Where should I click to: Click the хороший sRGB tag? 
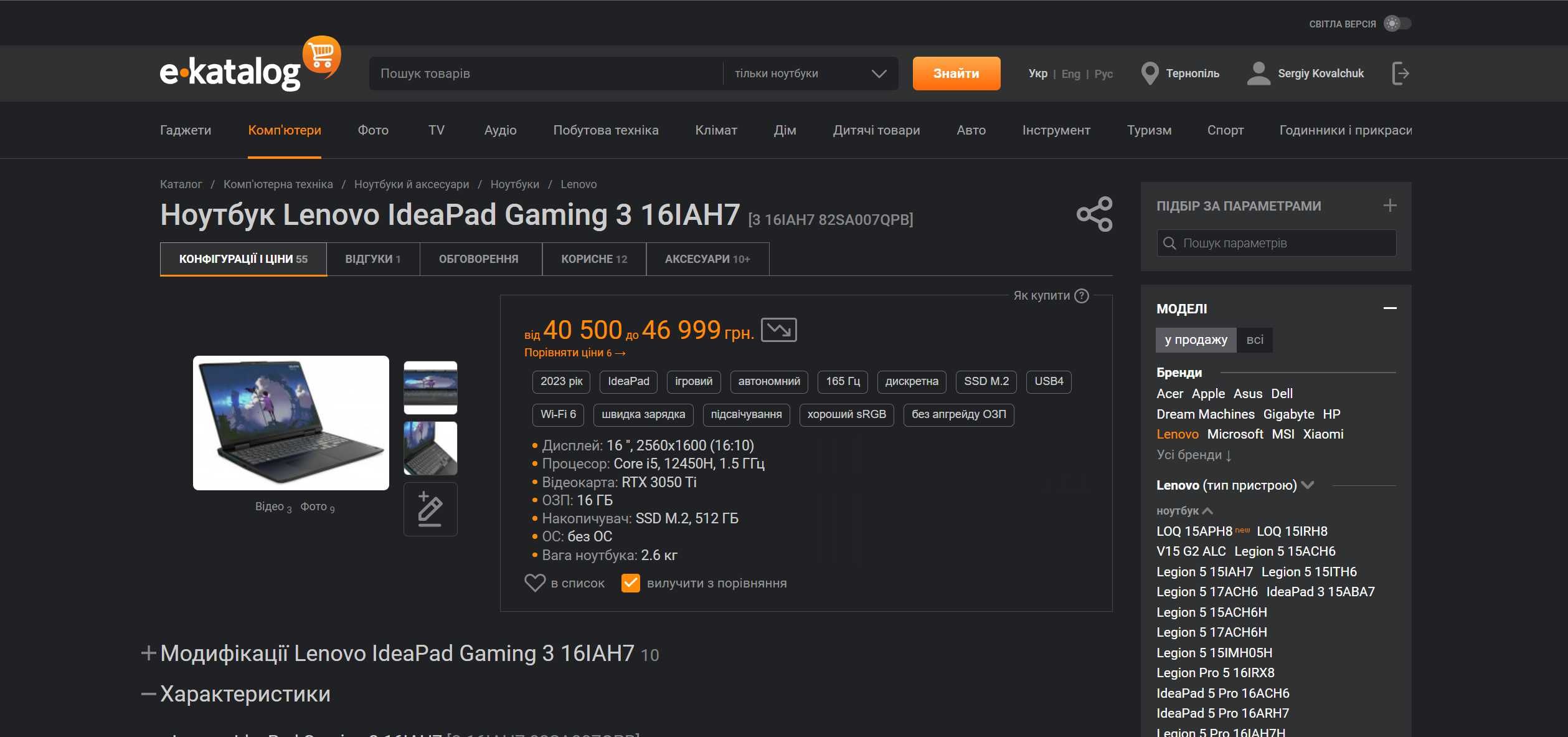(x=847, y=414)
